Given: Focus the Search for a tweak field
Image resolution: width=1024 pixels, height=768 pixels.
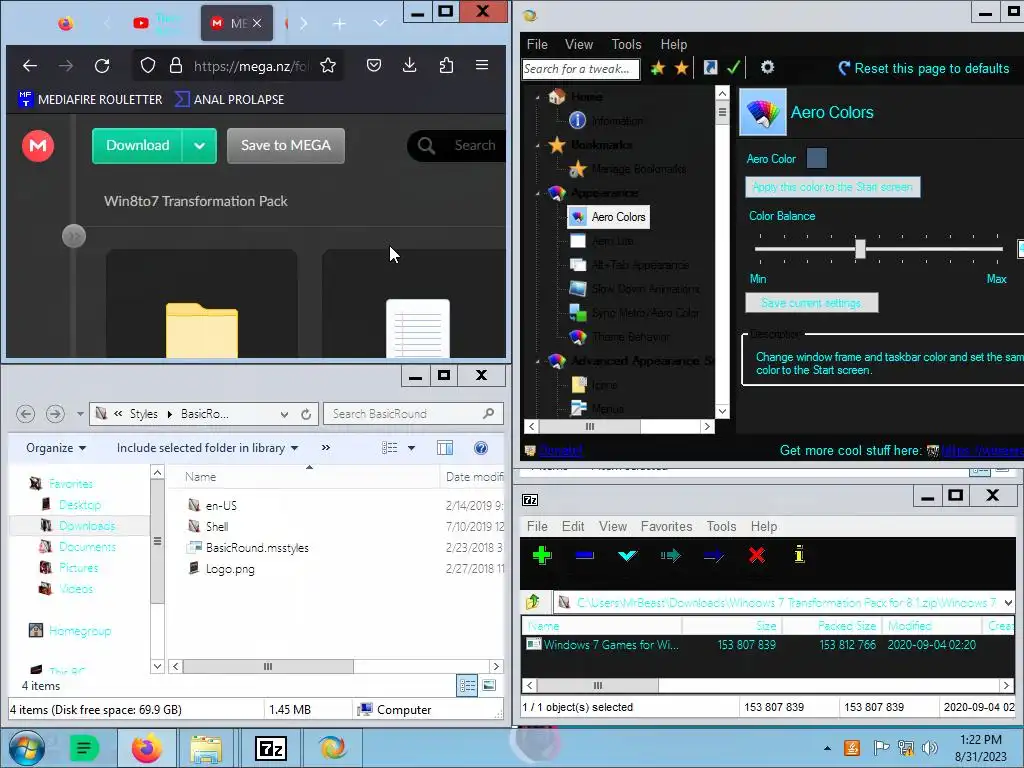Looking at the screenshot, I should point(581,69).
